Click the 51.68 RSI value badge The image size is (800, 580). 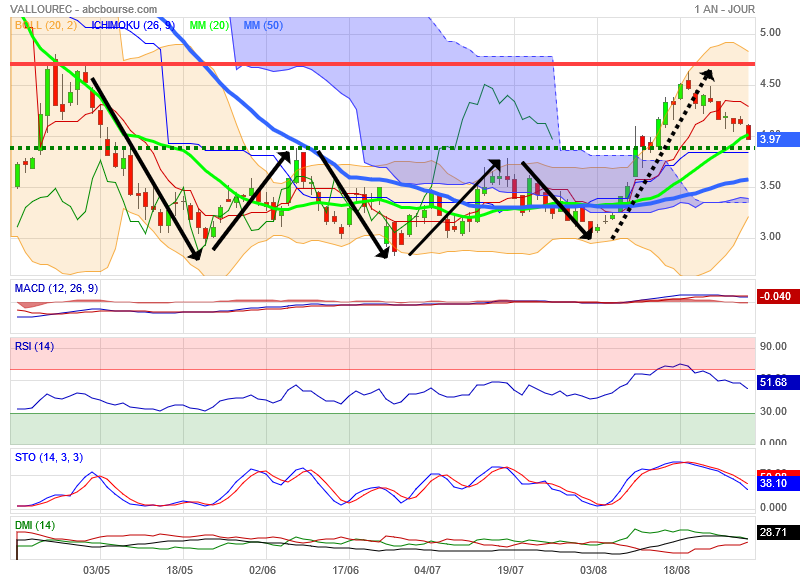[778, 382]
